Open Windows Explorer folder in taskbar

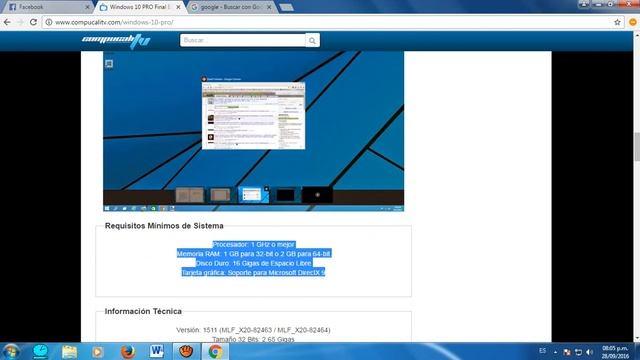coord(69,351)
